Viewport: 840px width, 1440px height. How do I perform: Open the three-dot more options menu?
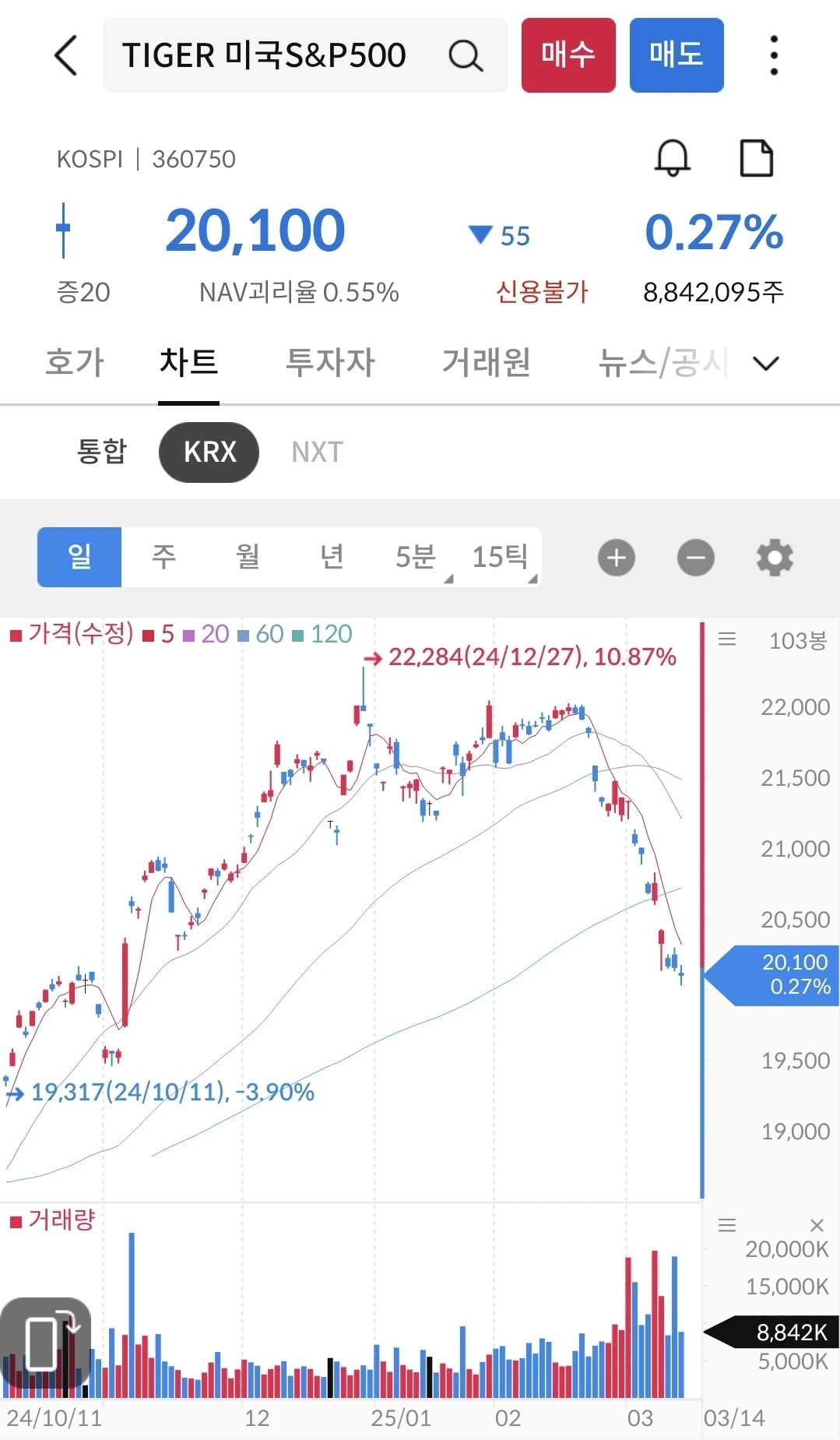tap(773, 55)
